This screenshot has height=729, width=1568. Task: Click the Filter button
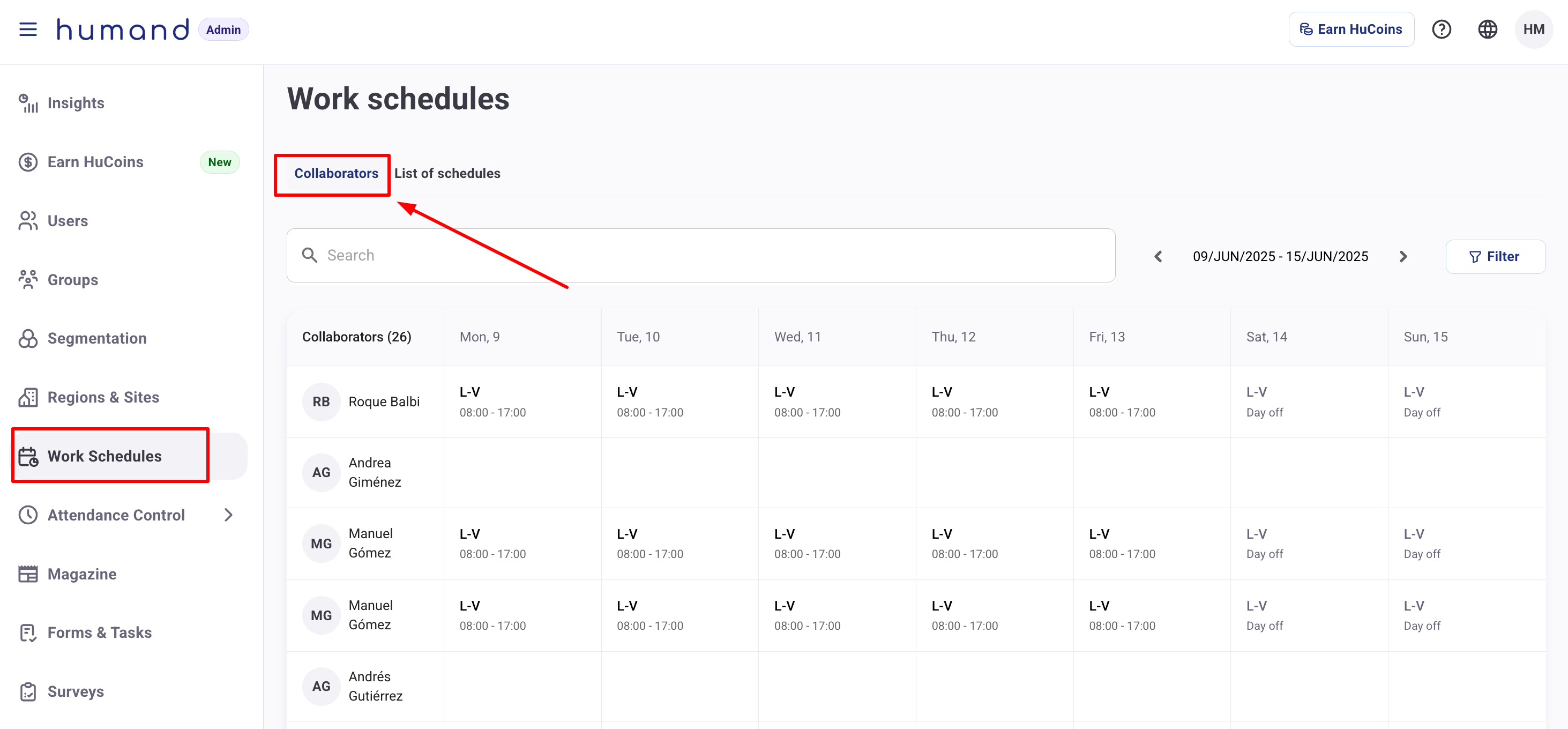click(1495, 256)
